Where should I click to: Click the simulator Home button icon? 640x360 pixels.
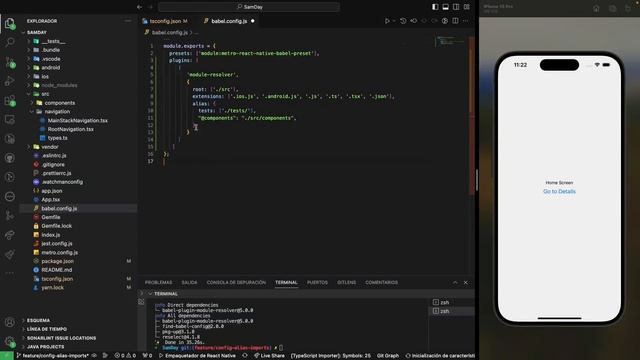click(596, 8)
